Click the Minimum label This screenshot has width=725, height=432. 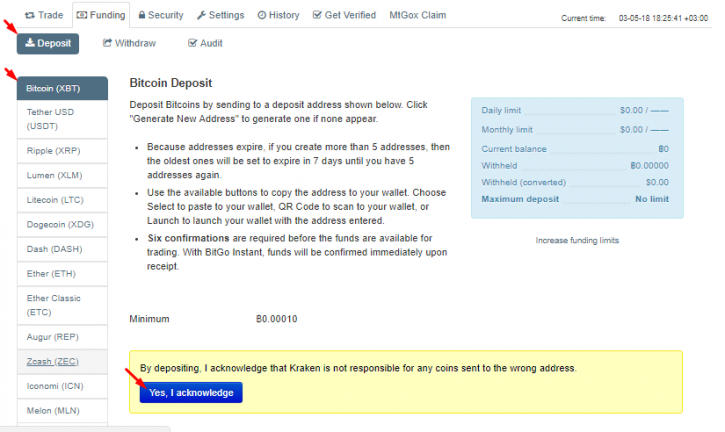pos(149,319)
